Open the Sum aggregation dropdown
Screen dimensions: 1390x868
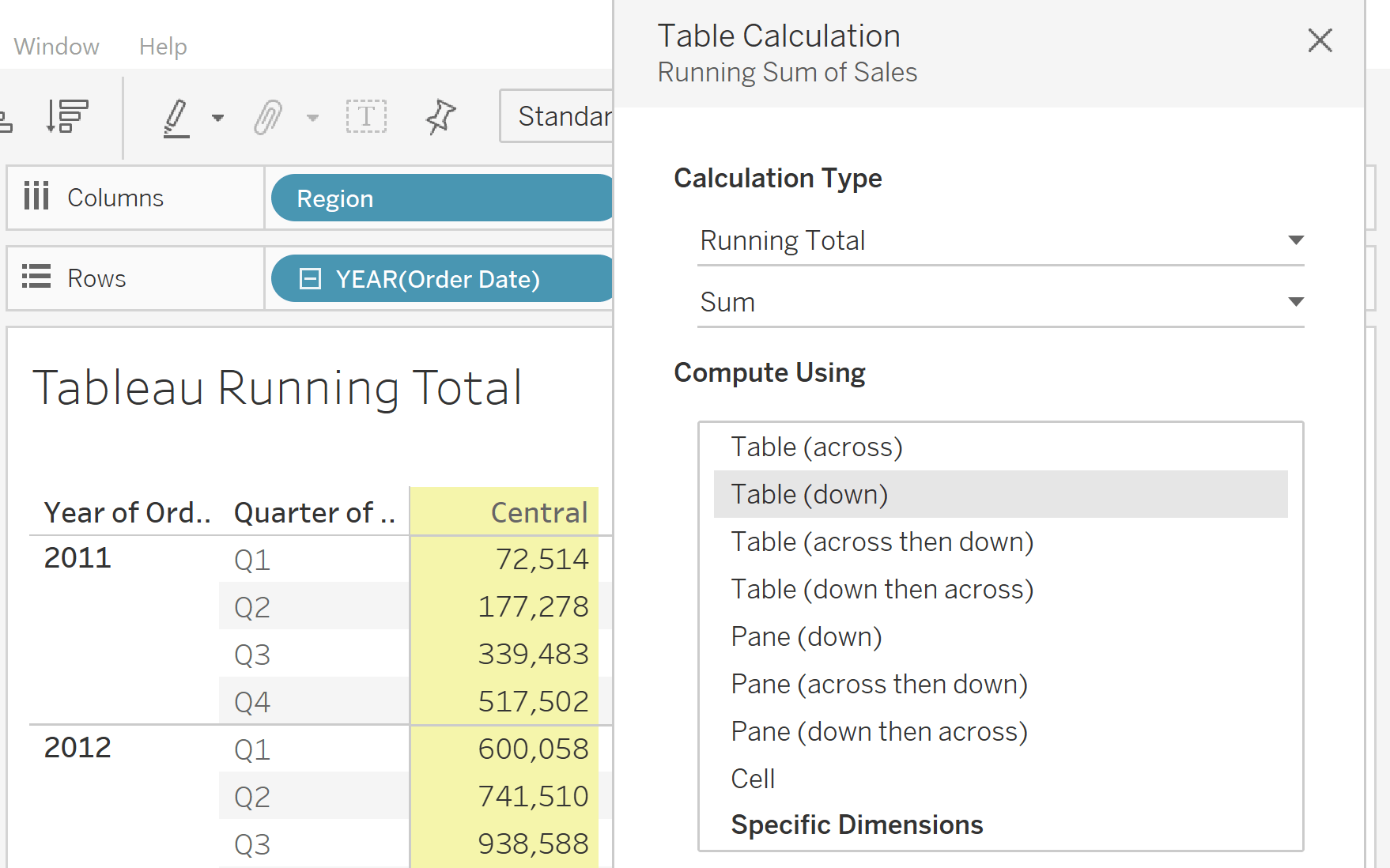point(1000,302)
